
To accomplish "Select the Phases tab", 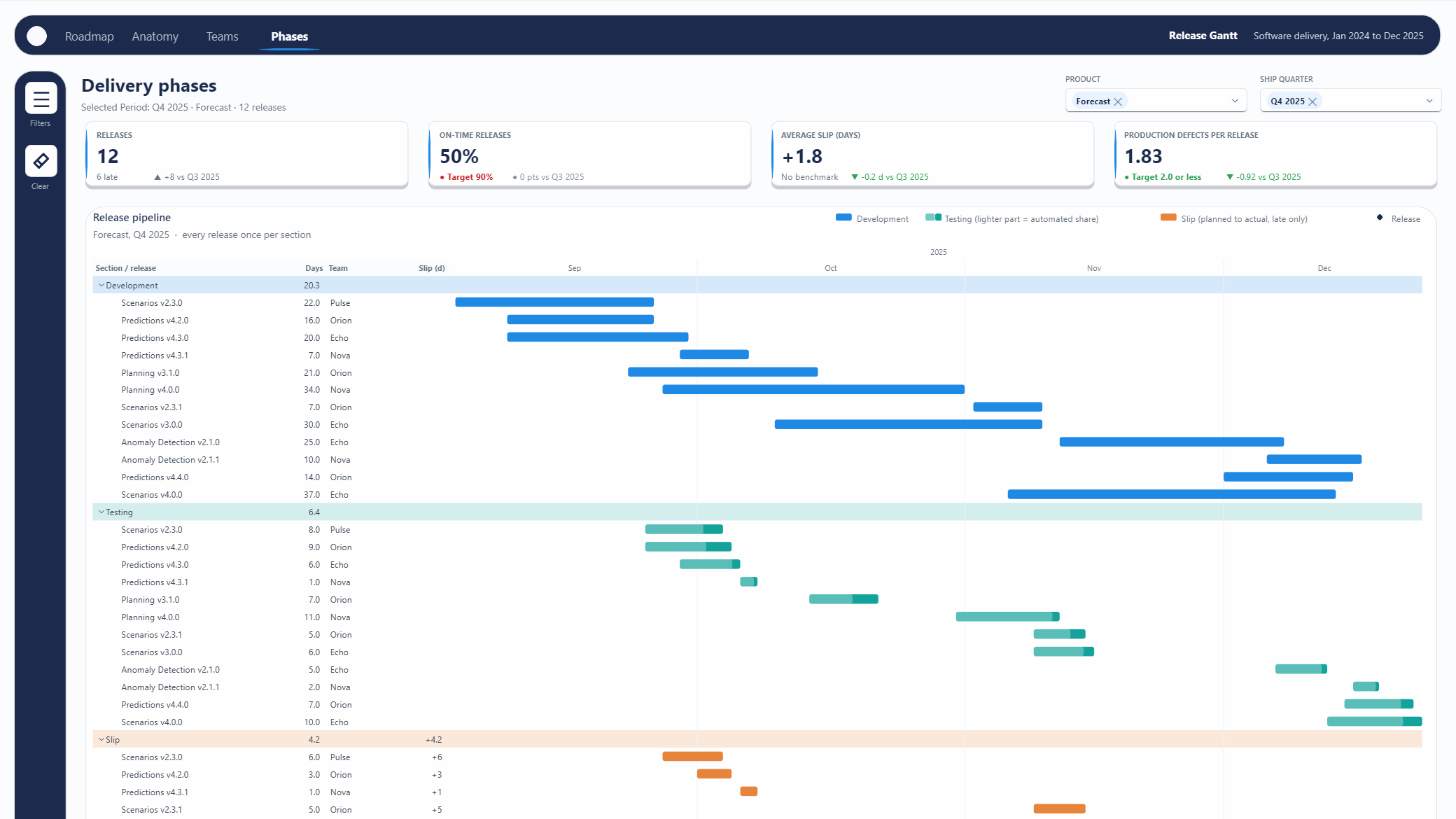I will [x=289, y=36].
